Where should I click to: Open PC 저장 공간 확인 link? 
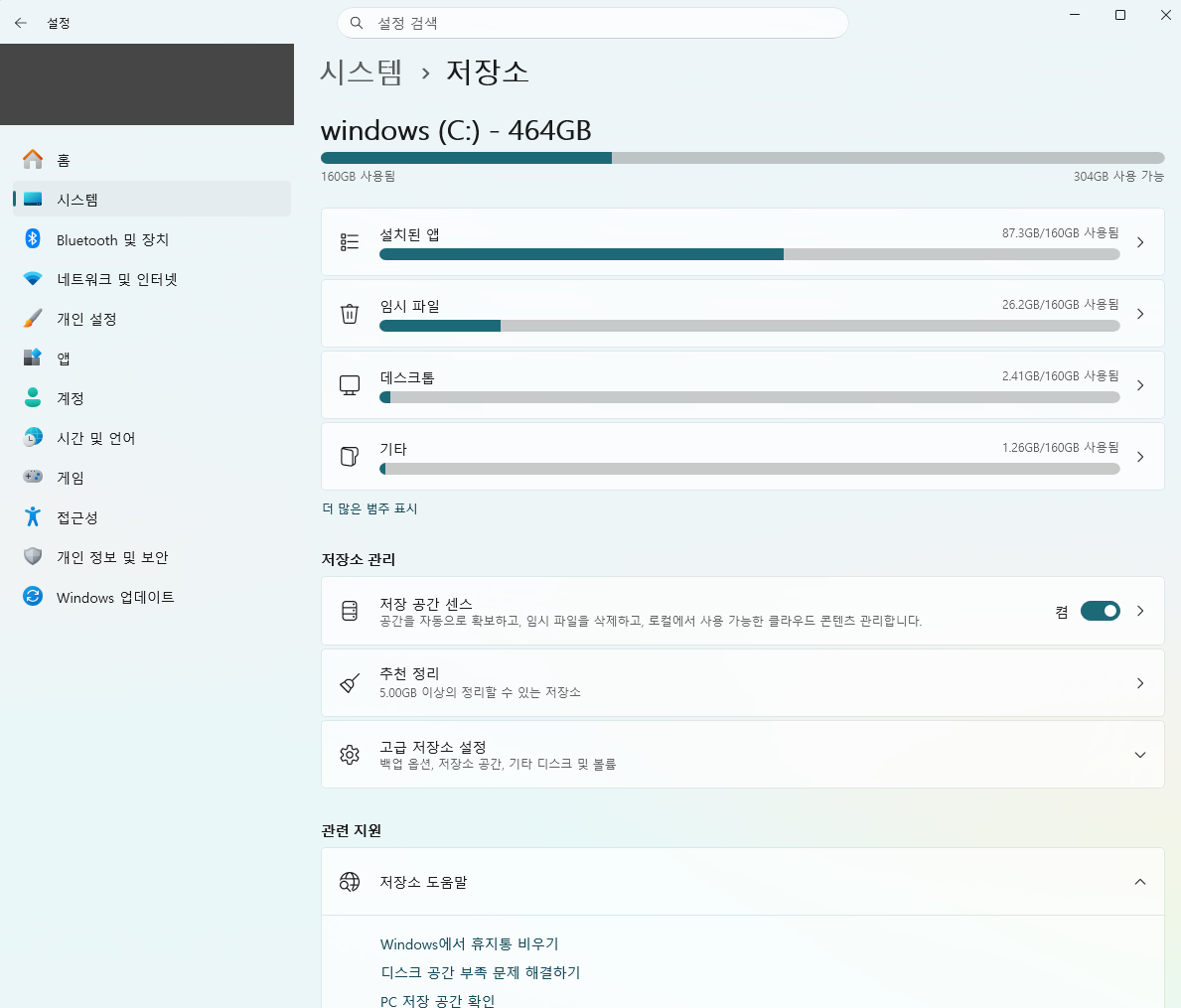[x=438, y=1000]
